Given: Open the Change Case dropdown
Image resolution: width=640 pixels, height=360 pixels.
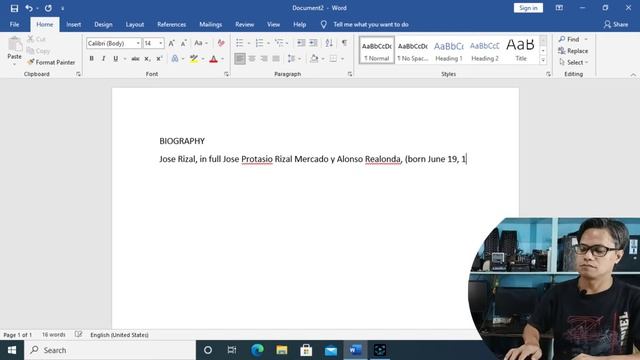Looking at the screenshot, I should click(201, 43).
